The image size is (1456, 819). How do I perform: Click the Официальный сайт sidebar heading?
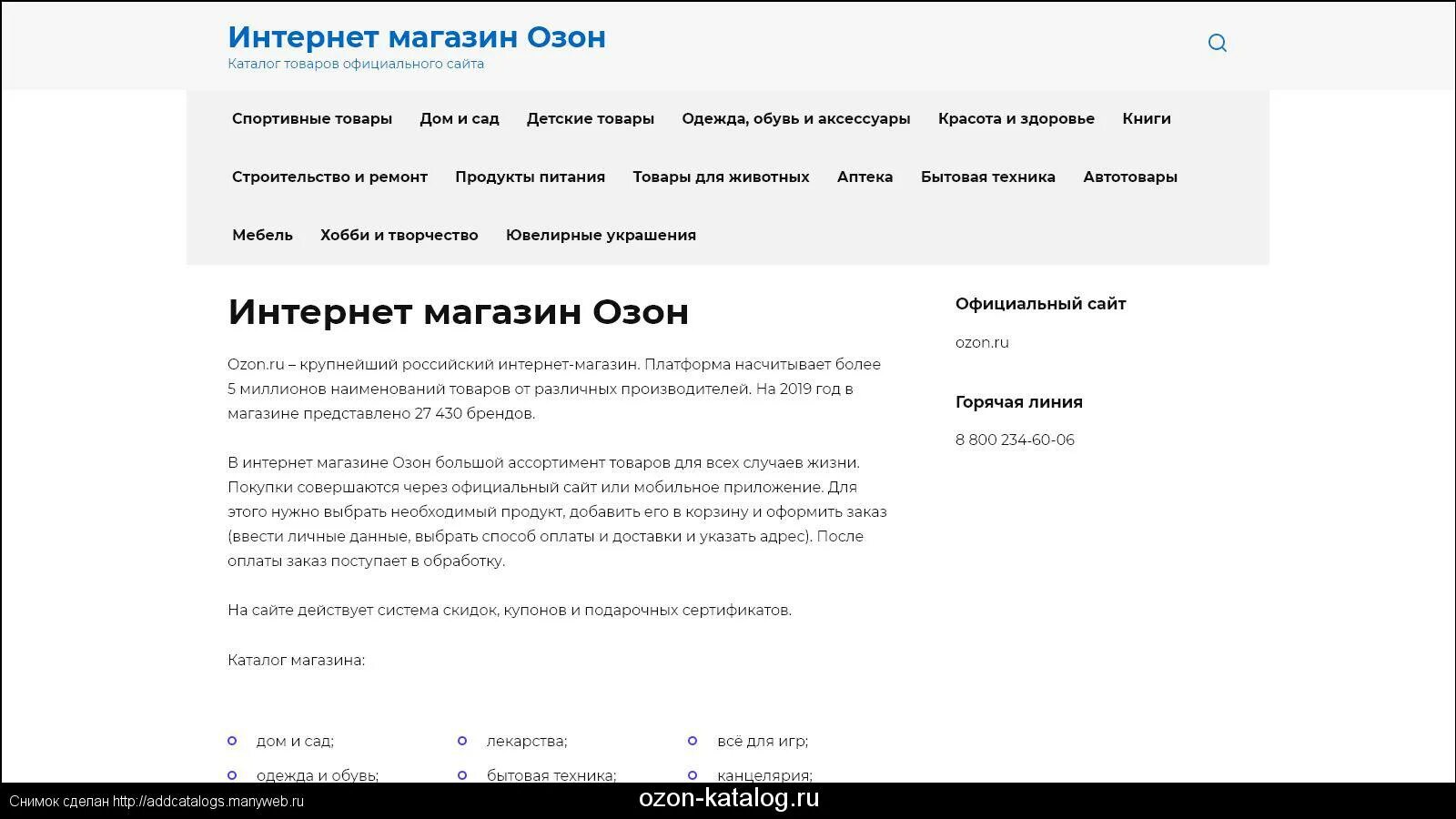click(1041, 304)
